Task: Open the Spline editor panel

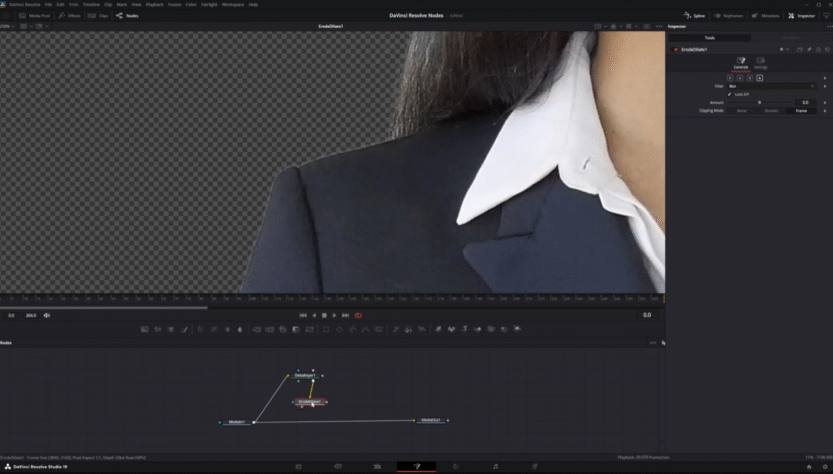Action: pyautogui.click(x=692, y=16)
